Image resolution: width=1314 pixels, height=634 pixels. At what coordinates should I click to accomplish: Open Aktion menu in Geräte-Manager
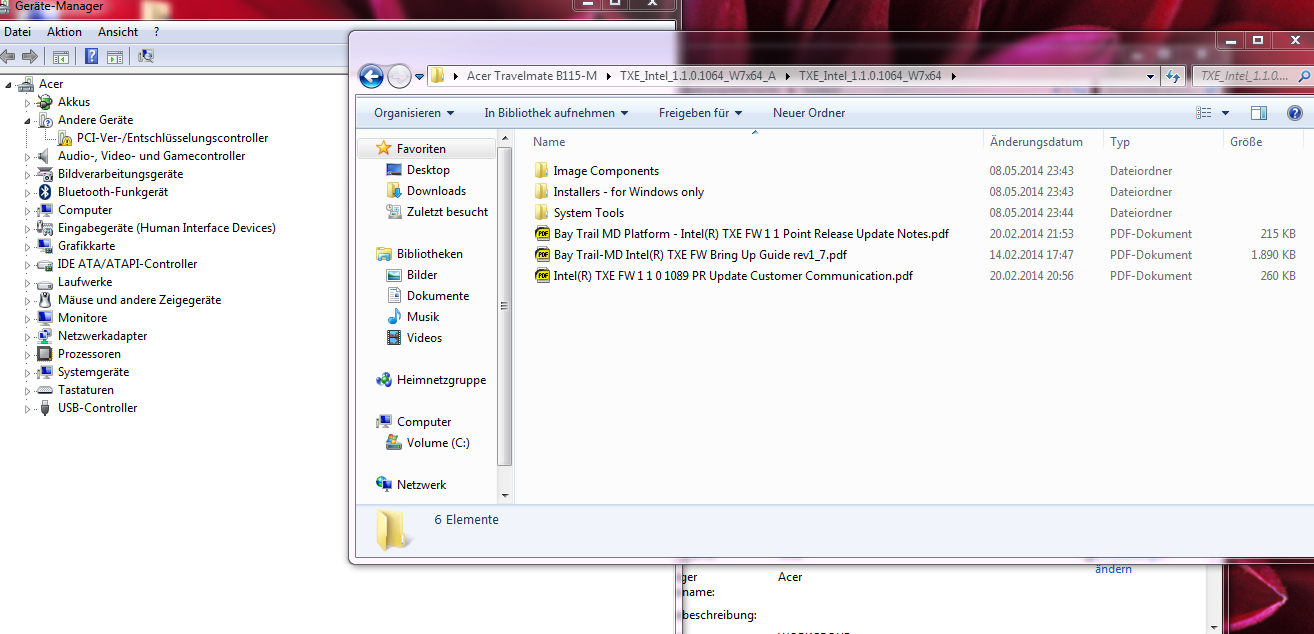[64, 32]
